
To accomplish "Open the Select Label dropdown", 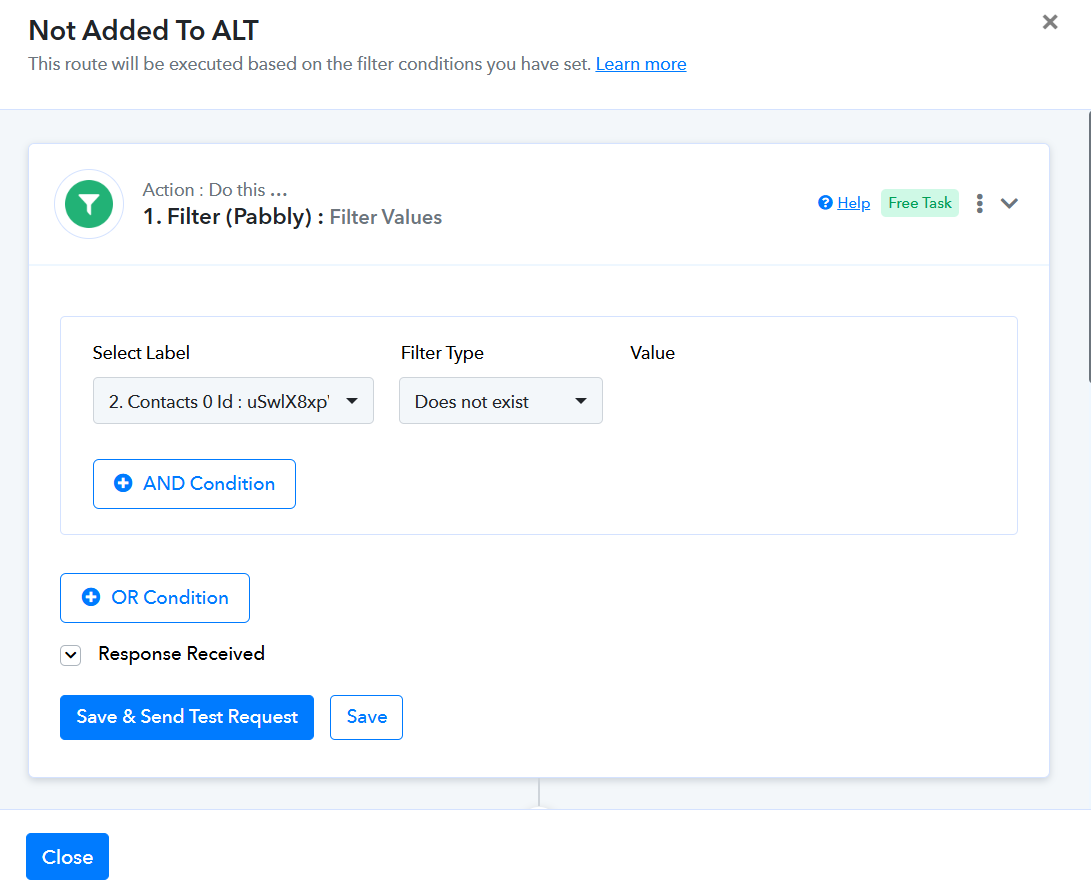I will [233, 401].
